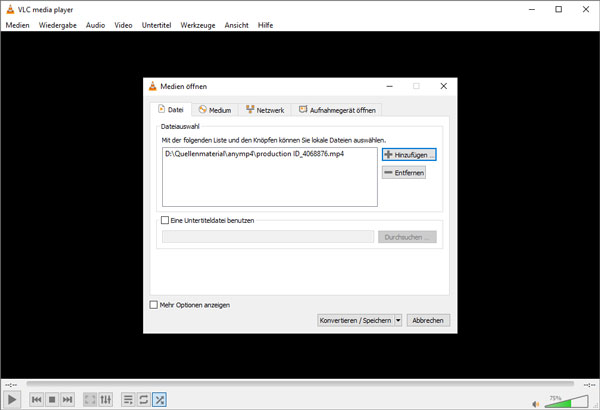Viewport: 600px width, 410px height.
Task: Open the Untertitel menu
Action: 157,25
